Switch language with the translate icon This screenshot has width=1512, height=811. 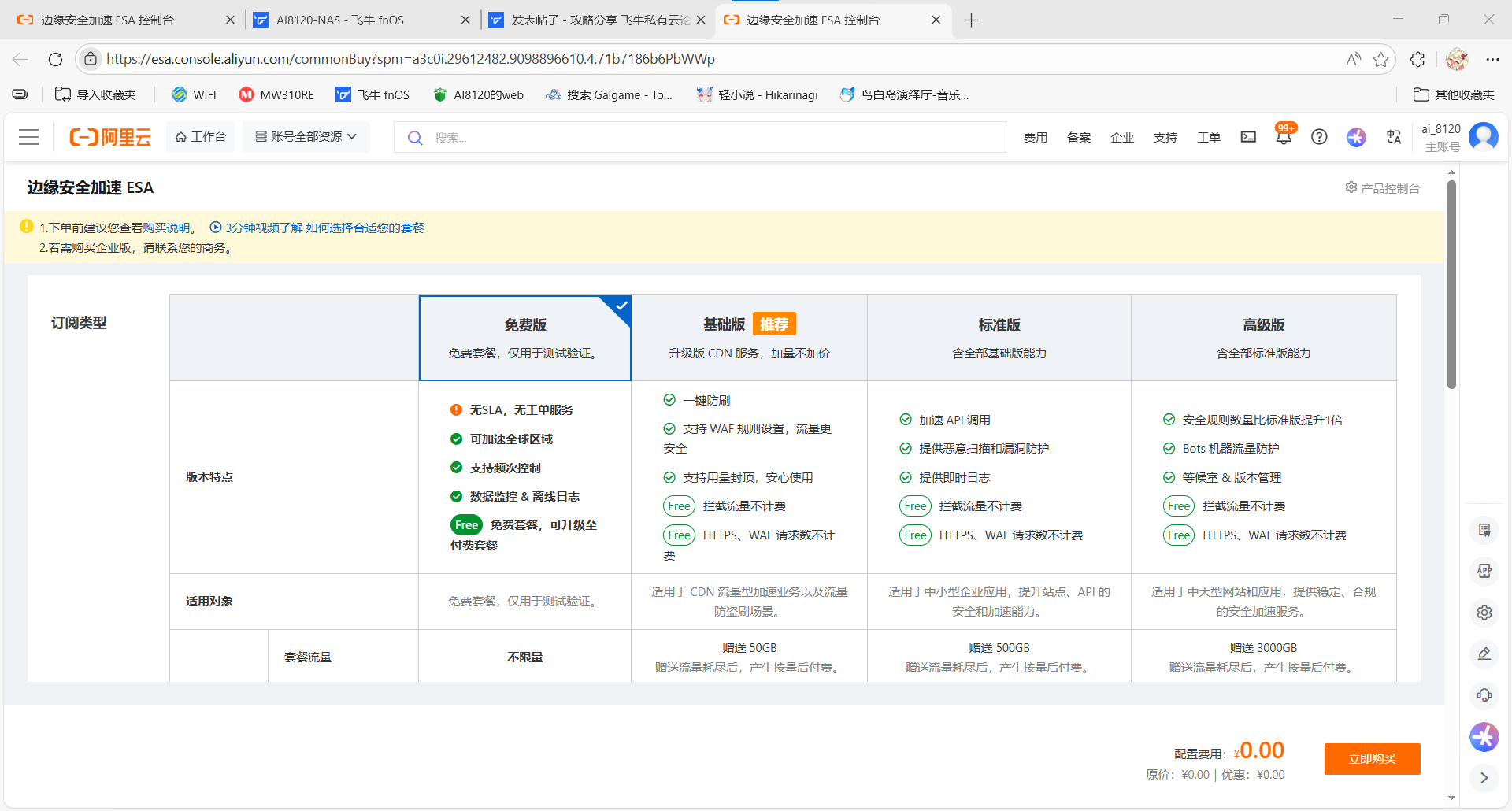click(x=1394, y=137)
